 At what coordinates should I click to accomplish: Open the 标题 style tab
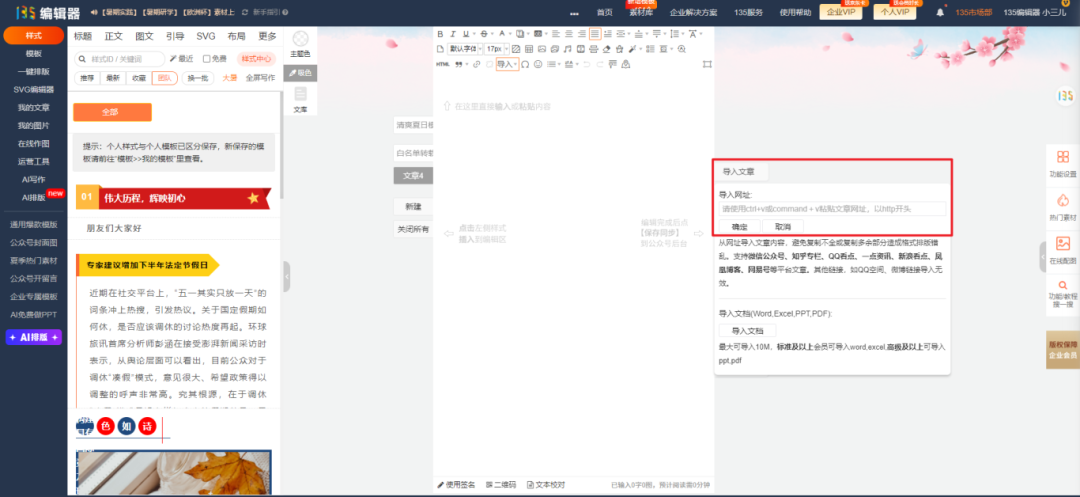click(83, 36)
